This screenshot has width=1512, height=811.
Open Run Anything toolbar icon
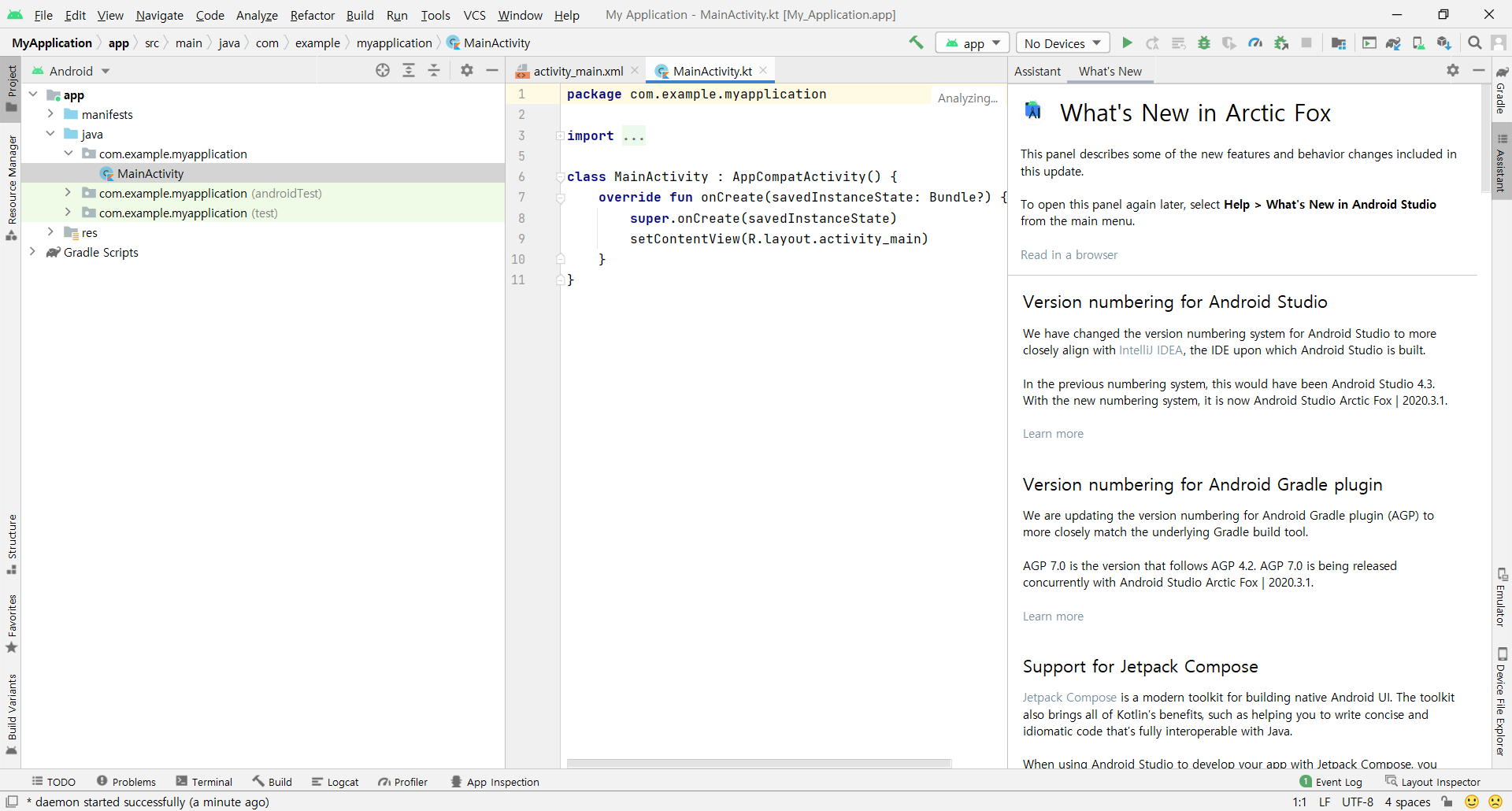(x=1369, y=43)
